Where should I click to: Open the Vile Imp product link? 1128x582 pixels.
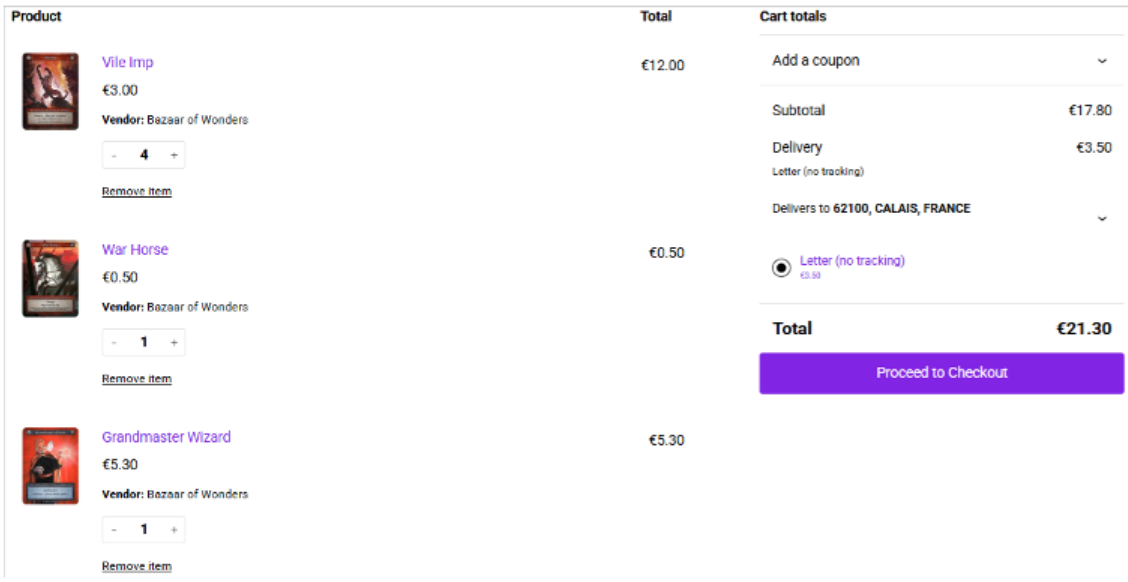coord(127,62)
